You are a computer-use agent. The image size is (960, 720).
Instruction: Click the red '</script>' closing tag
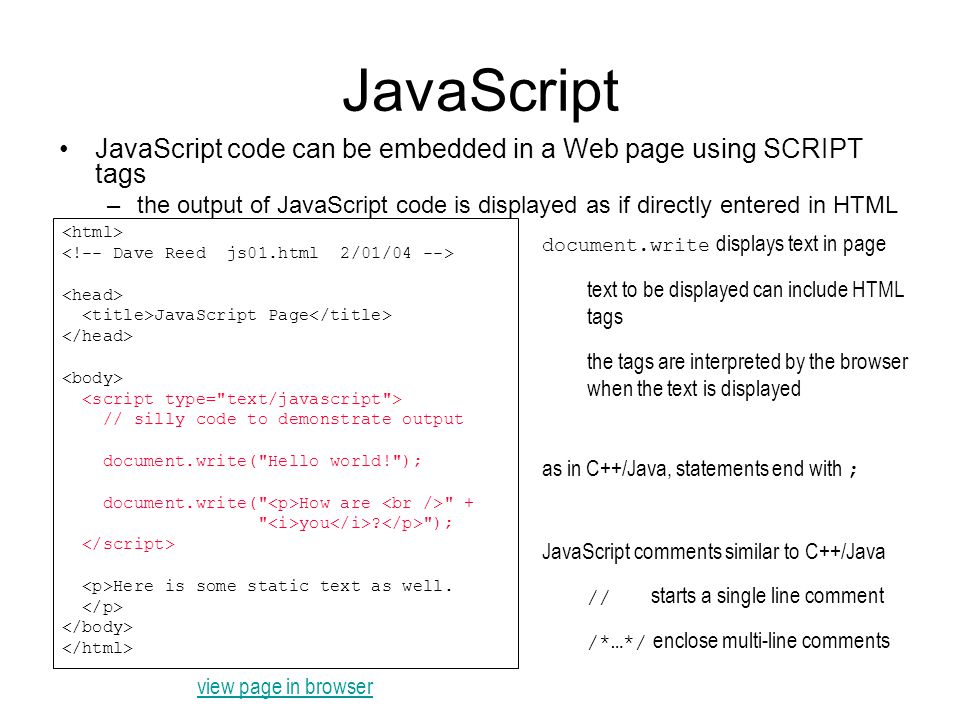129,544
